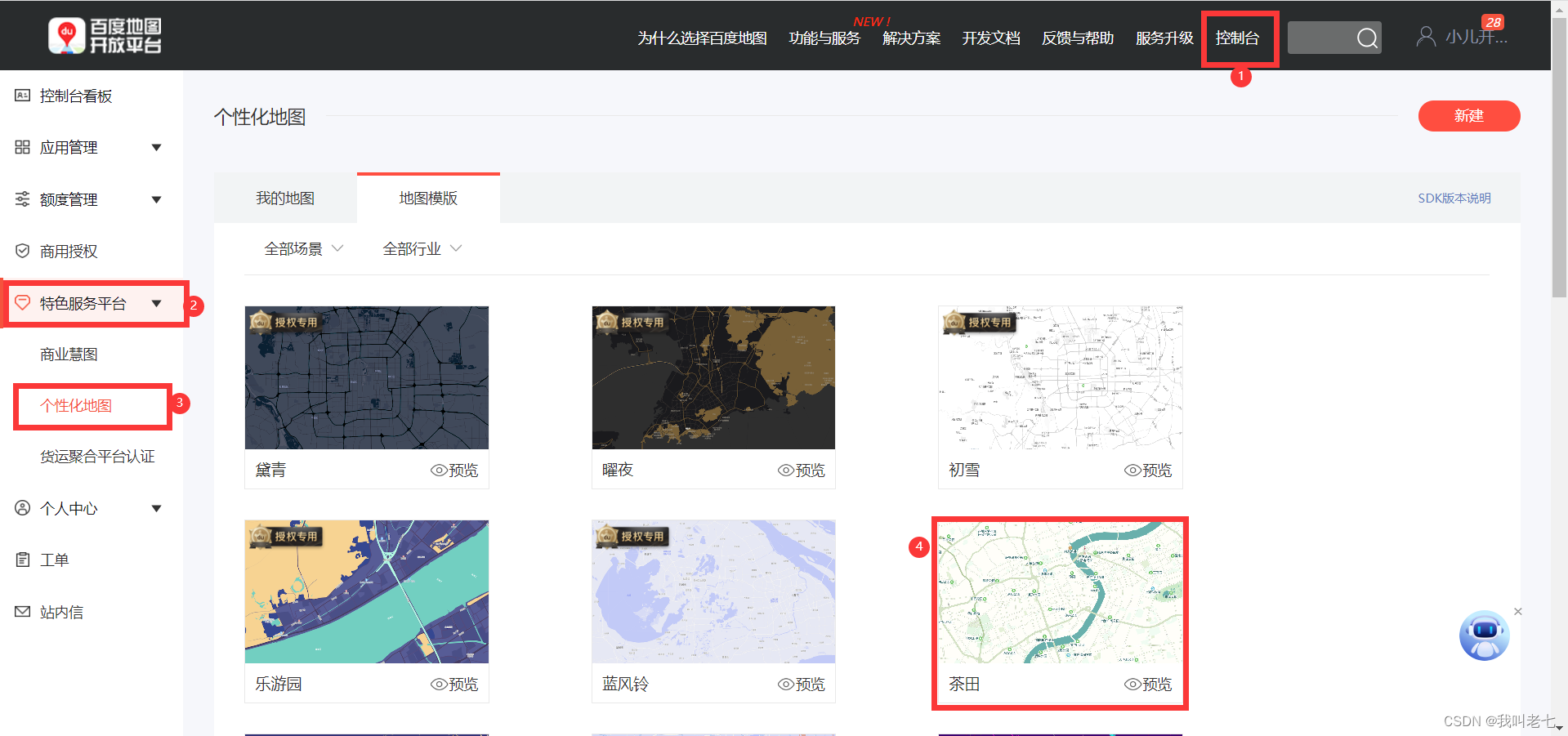Go to 控制台 in the top nav

[1237, 38]
